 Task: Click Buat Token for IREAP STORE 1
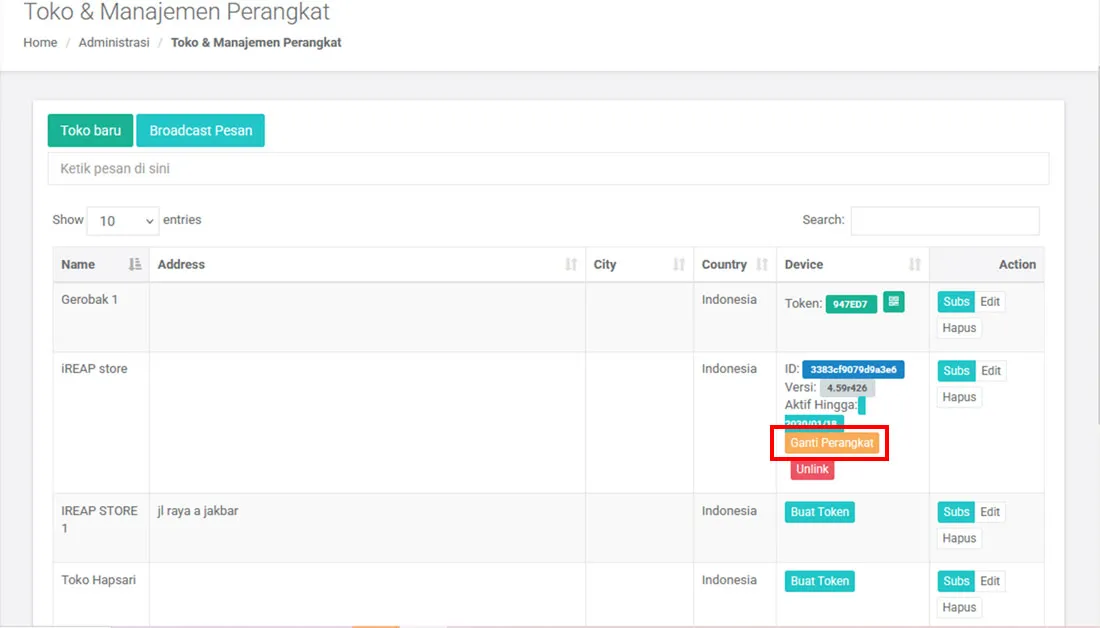[x=819, y=512]
